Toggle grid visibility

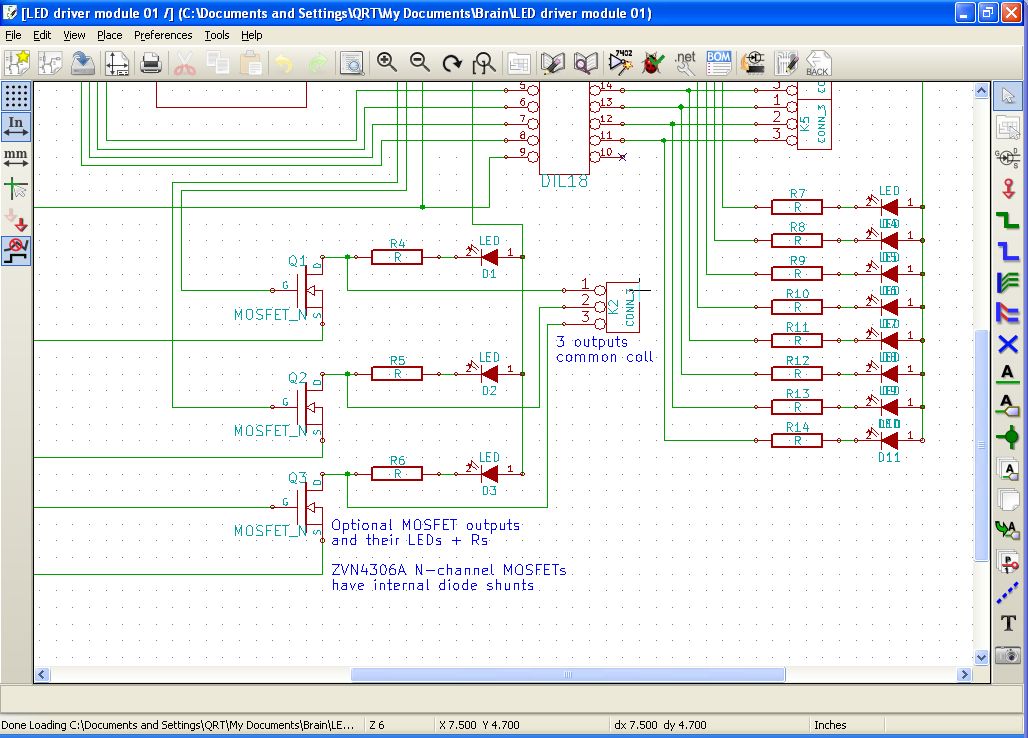tap(16, 96)
